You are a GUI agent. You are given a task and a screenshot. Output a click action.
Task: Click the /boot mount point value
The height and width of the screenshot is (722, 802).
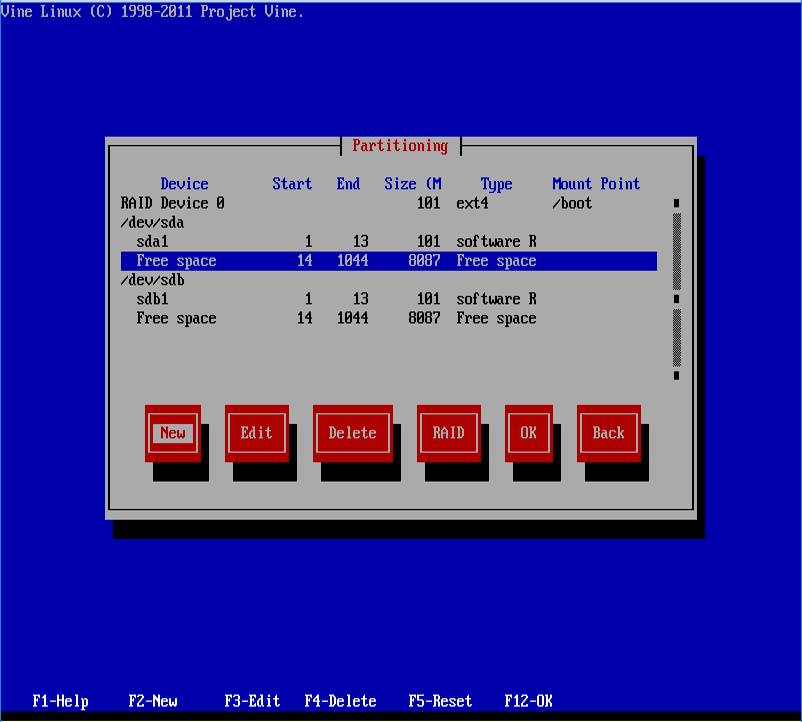tap(572, 204)
